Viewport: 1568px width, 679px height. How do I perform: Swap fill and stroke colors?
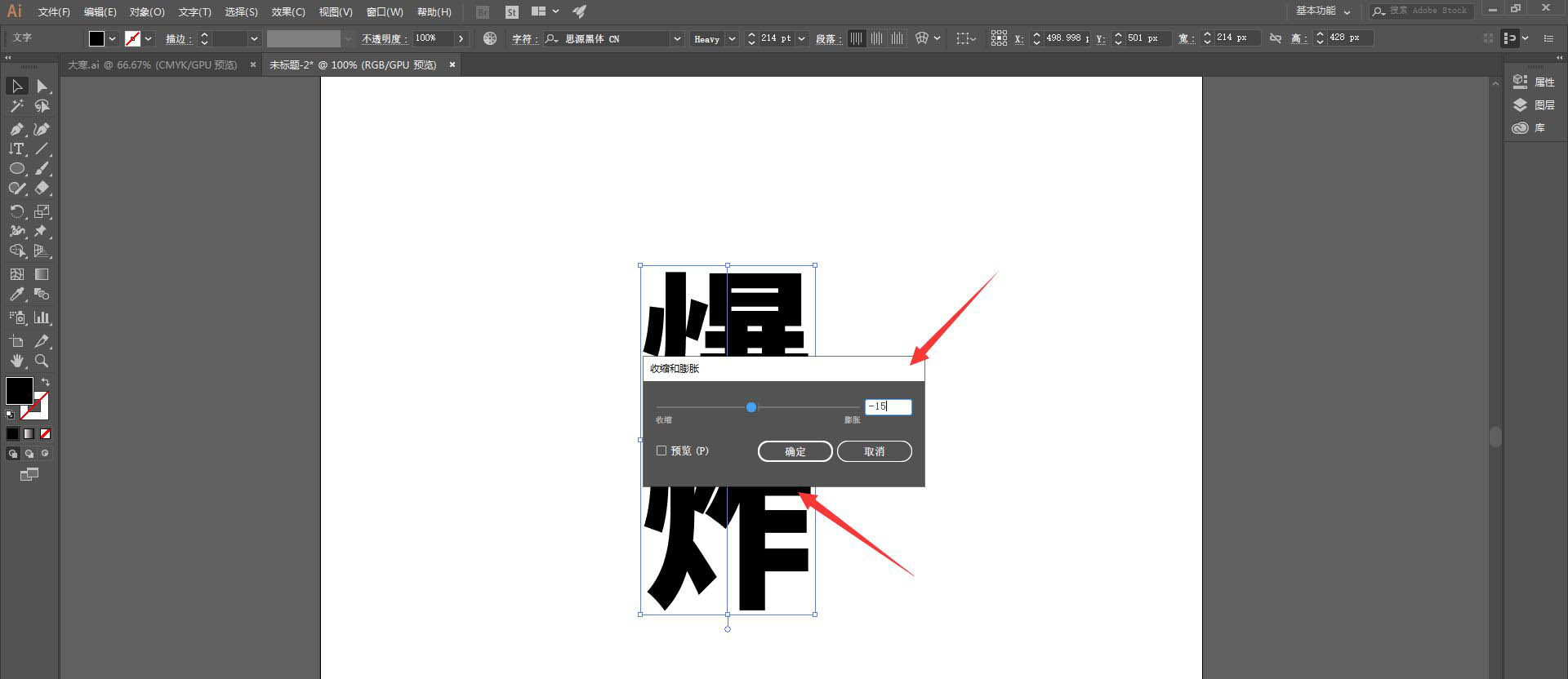click(x=46, y=382)
